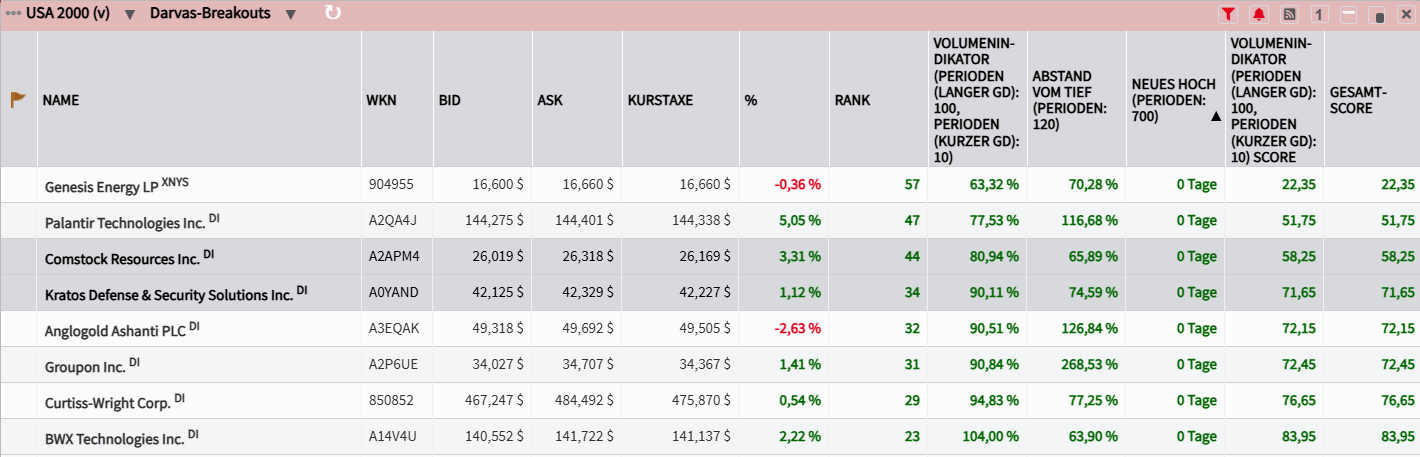The height and width of the screenshot is (457, 1420).
Task: Click the orange flag column icon
Action: 18,100
